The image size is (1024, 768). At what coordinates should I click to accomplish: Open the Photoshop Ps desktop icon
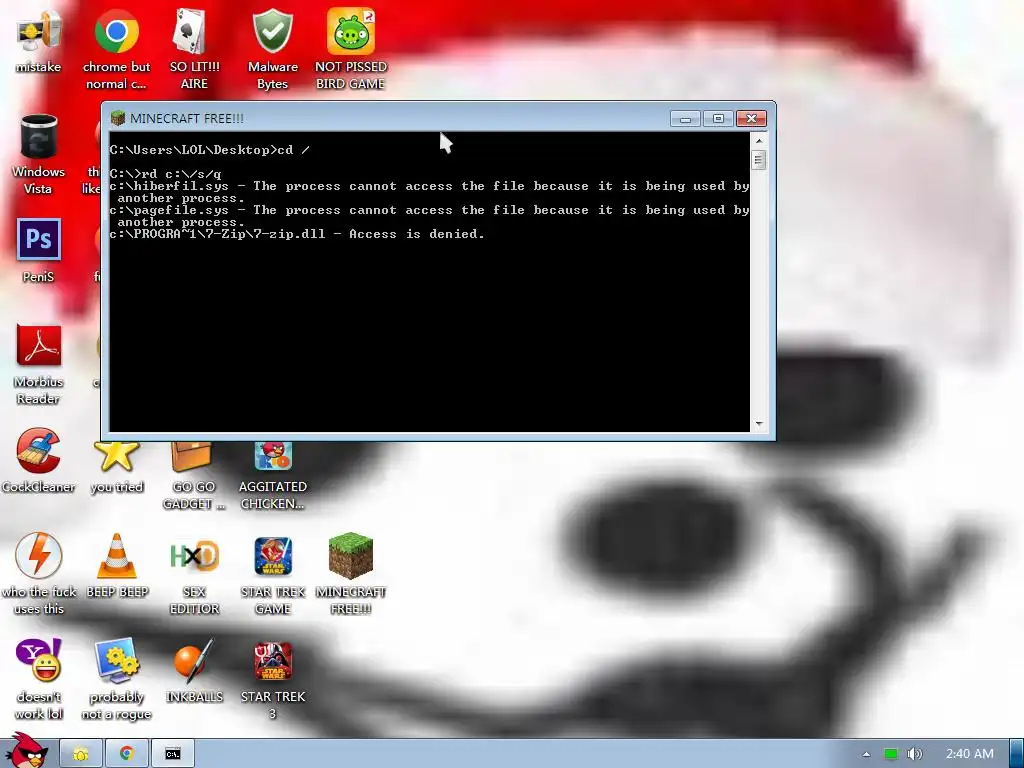tap(38, 251)
